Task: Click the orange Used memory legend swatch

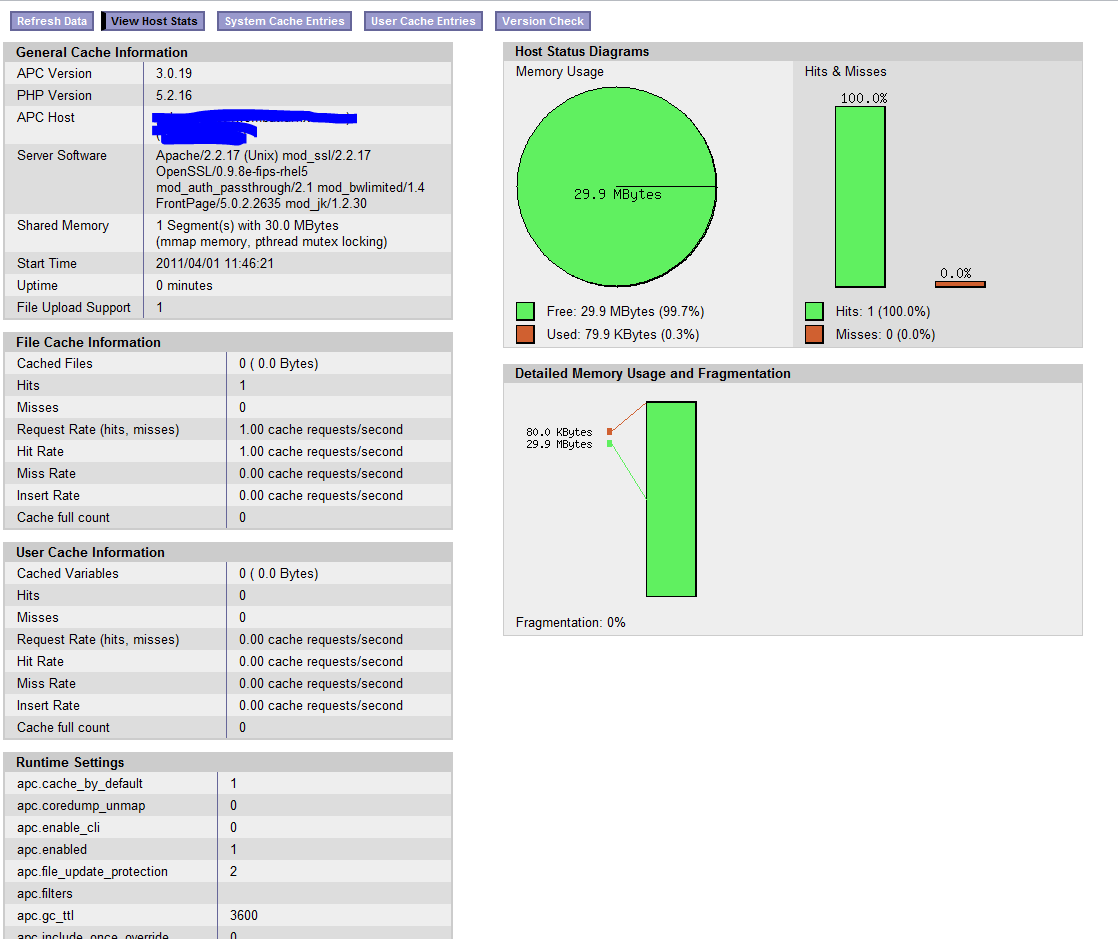Action: tap(525, 334)
